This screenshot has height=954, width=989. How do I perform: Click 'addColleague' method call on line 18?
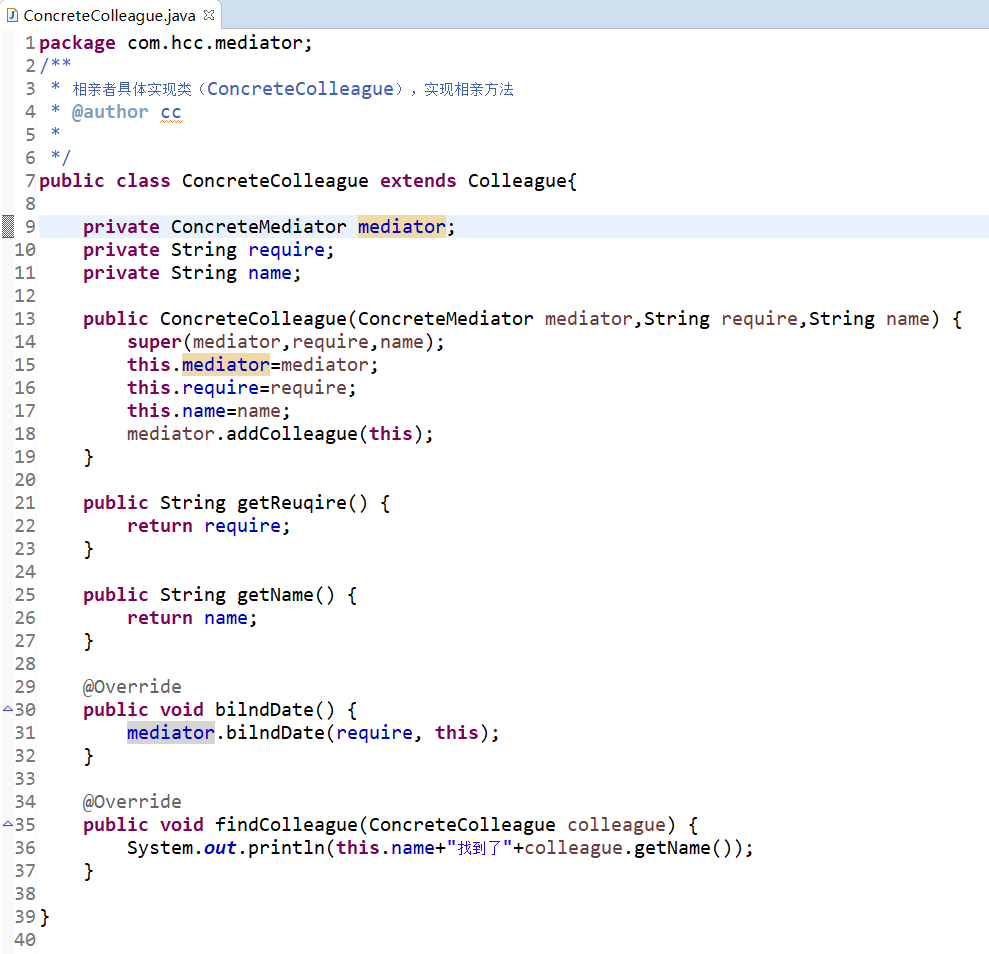pyautogui.click(x=291, y=434)
